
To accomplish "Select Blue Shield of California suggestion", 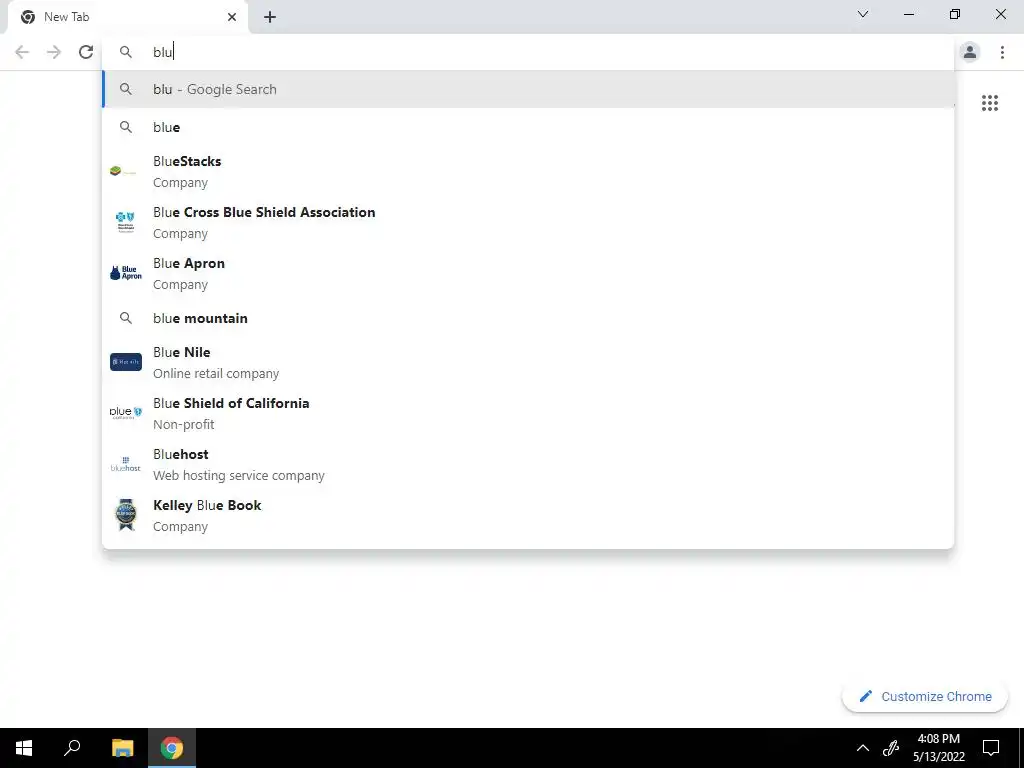I will [528, 413].
